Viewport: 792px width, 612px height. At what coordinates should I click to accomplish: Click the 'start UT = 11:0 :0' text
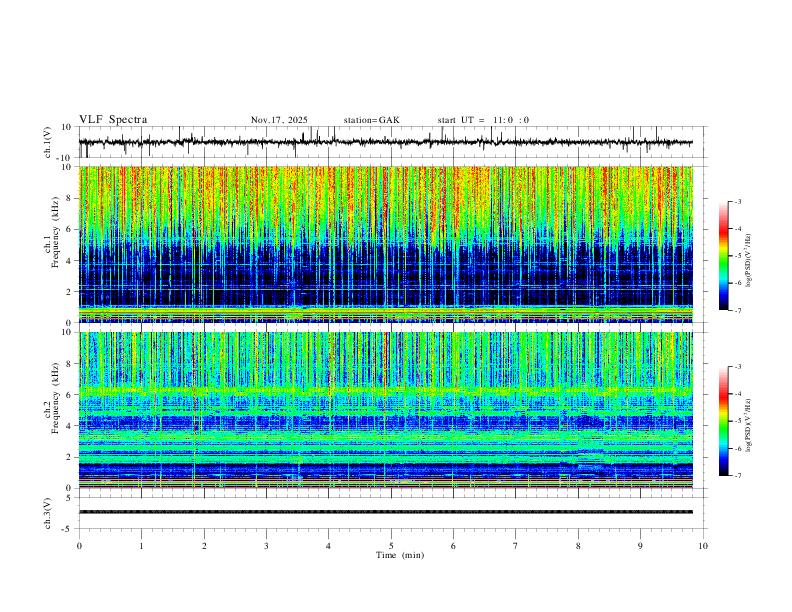(x=483, y=120)
